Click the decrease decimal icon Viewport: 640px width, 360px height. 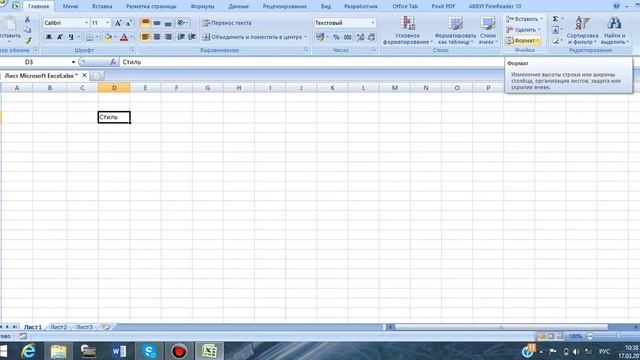(371, 37)
